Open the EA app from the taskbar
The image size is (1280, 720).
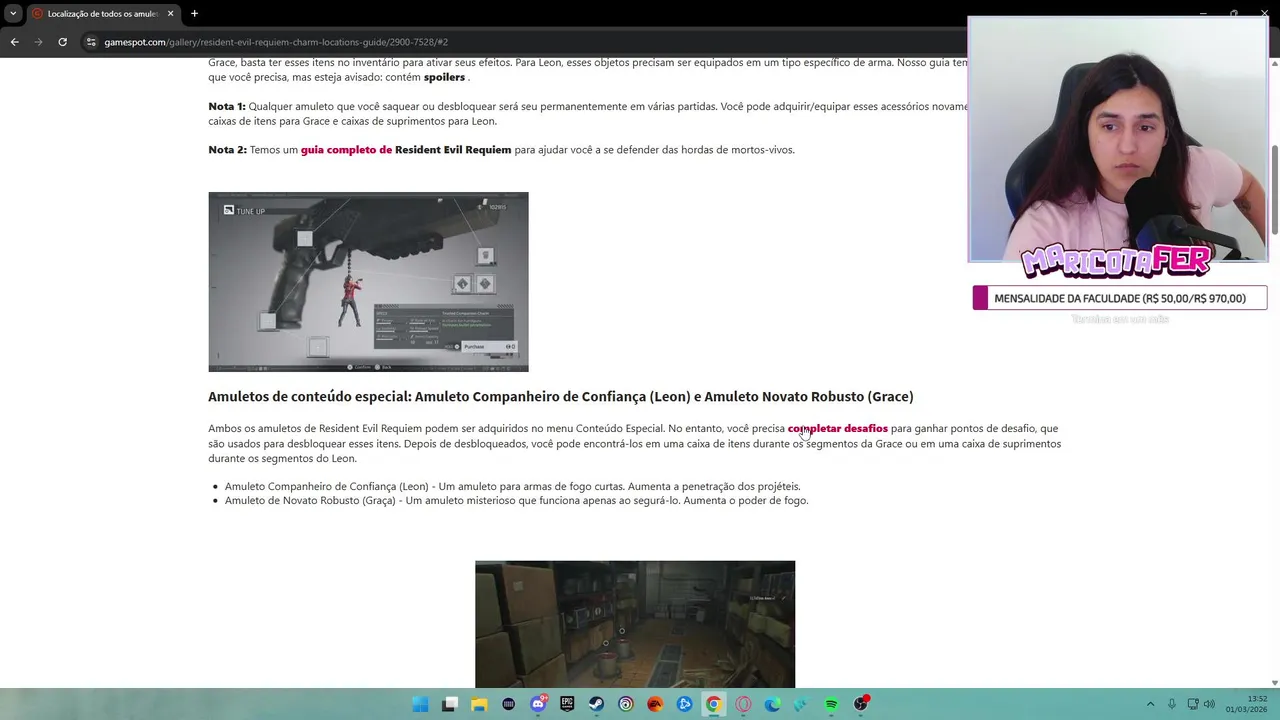655,704
